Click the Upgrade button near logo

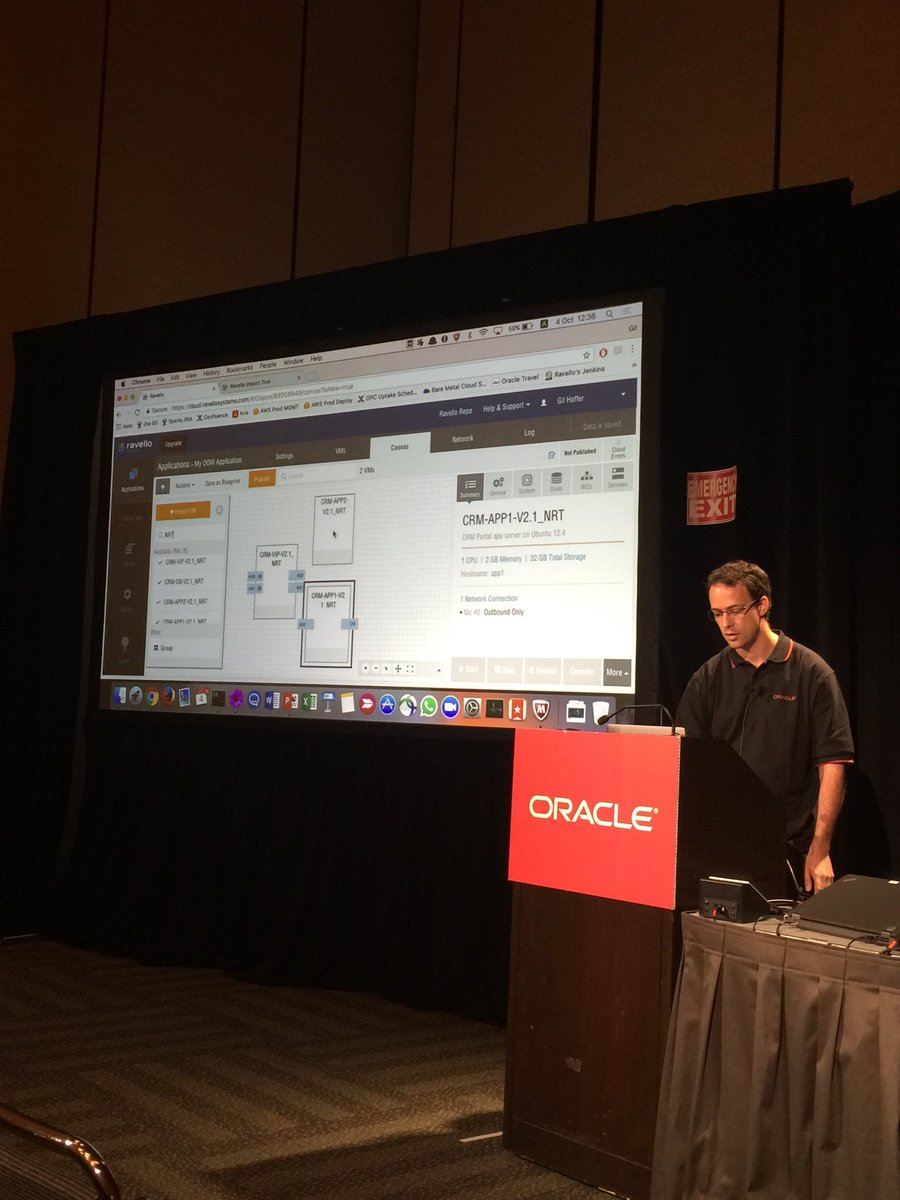[x=173, y=443]
